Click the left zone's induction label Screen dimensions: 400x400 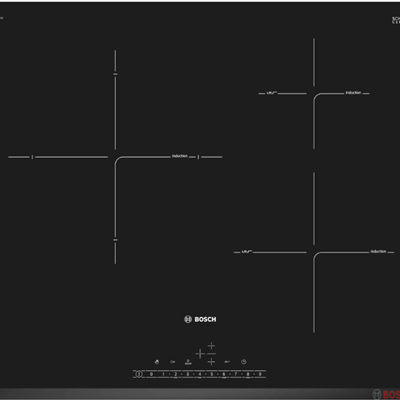click(180, 156)
